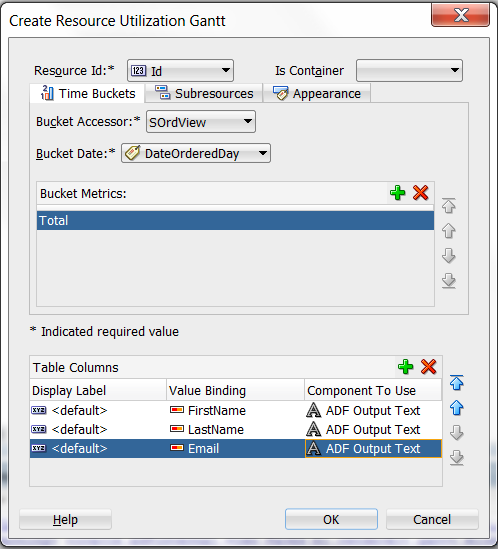This screenshot has height=549, width=498.
Task: Remove selected table column with red X
Action: (428, 367)
